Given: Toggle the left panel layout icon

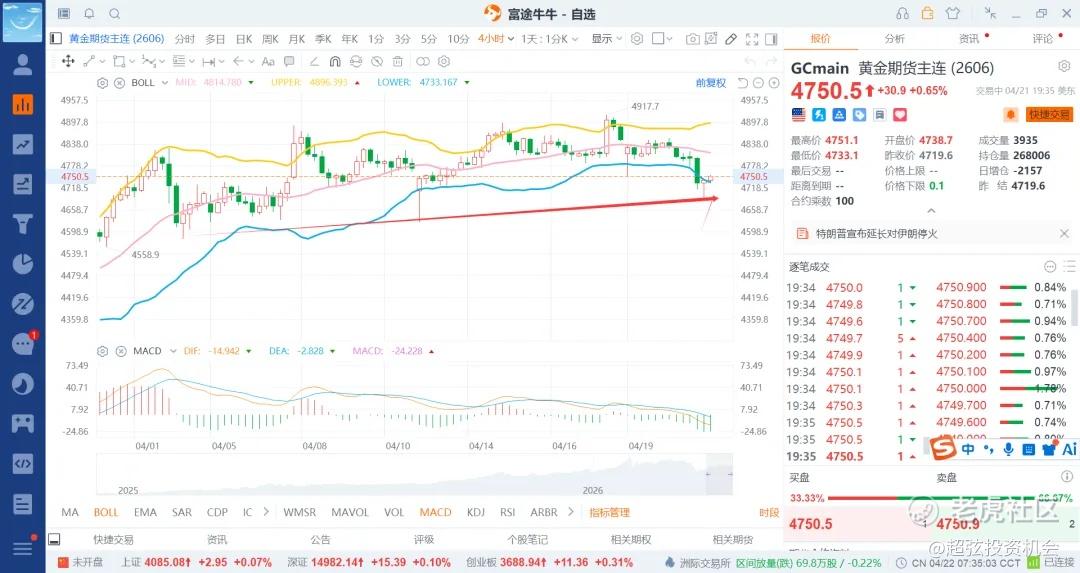Looking at the screenshot, I should (56, 39).
